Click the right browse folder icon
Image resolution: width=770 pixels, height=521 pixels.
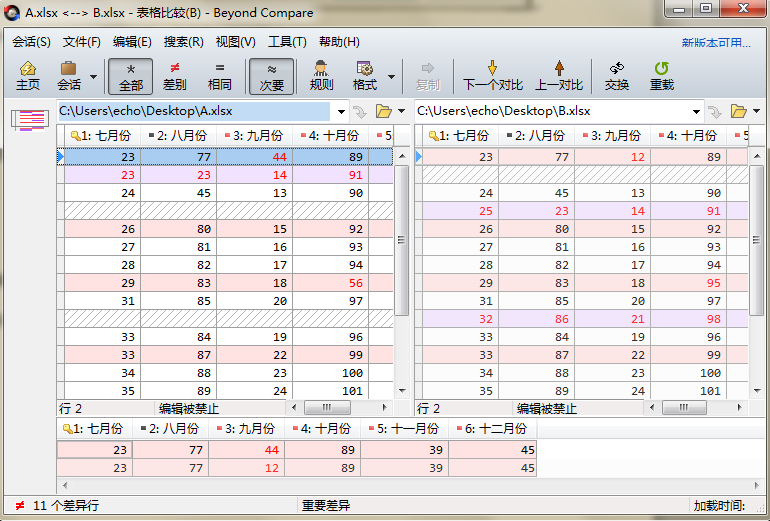739,111
